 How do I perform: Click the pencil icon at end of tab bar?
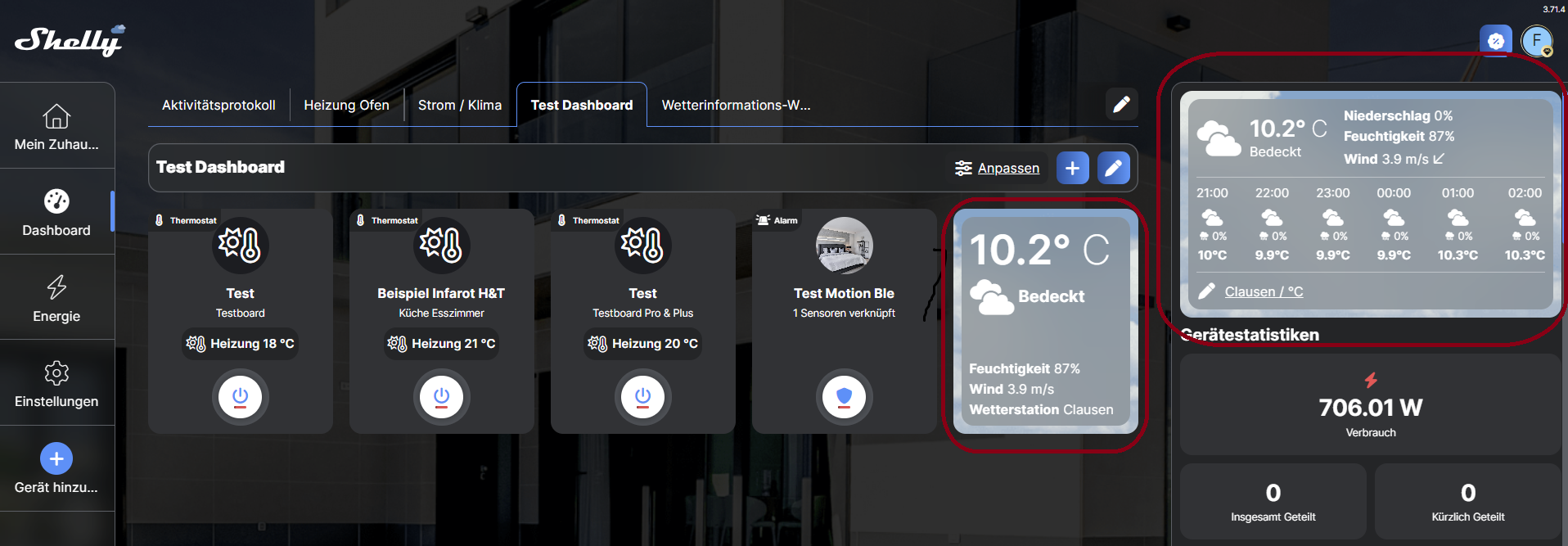pos(1121,104)
